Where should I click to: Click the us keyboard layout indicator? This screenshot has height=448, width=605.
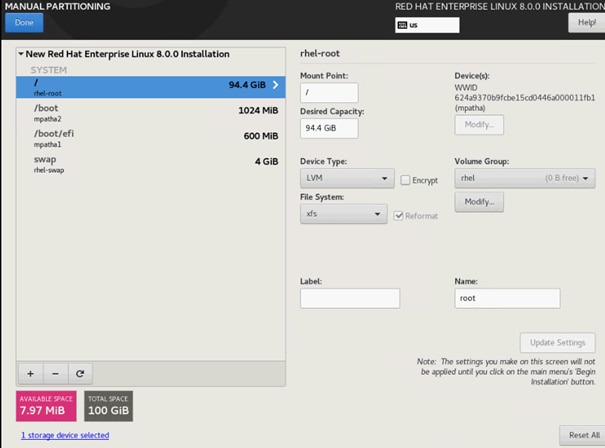pos(427,25)
